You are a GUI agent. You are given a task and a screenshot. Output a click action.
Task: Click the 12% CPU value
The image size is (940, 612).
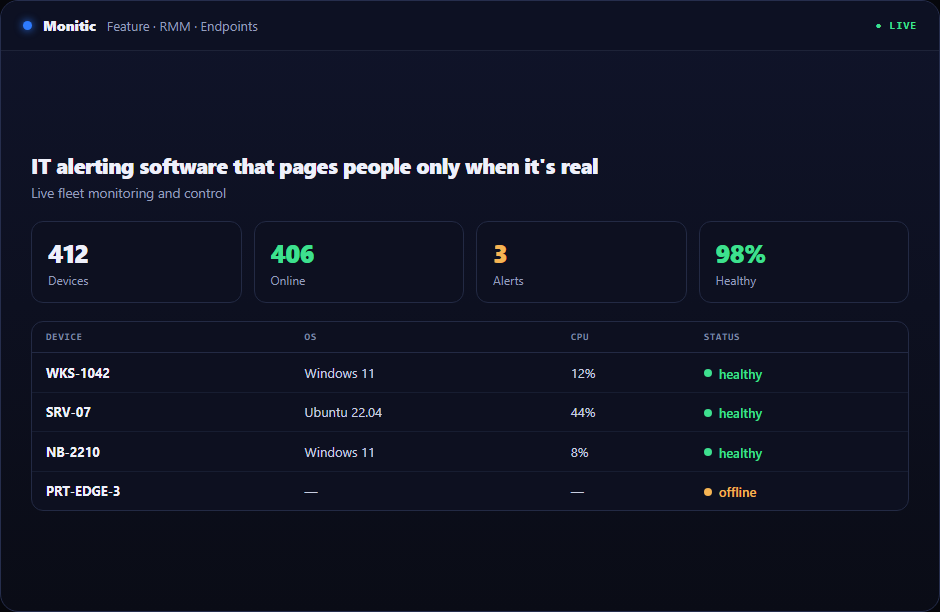pos(583,373)
